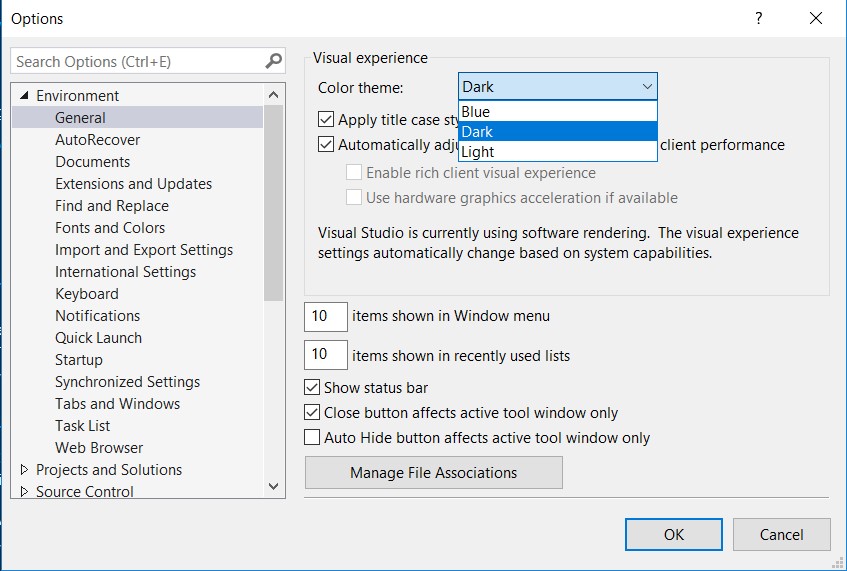
Task: Choose Dark from the theme list
Action: (557, 131)
